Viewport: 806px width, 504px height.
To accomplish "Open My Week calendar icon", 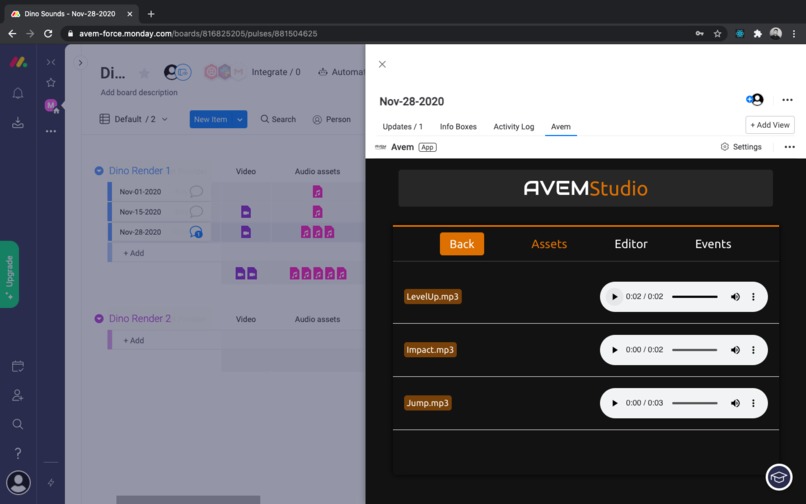I will pos(18,366).
